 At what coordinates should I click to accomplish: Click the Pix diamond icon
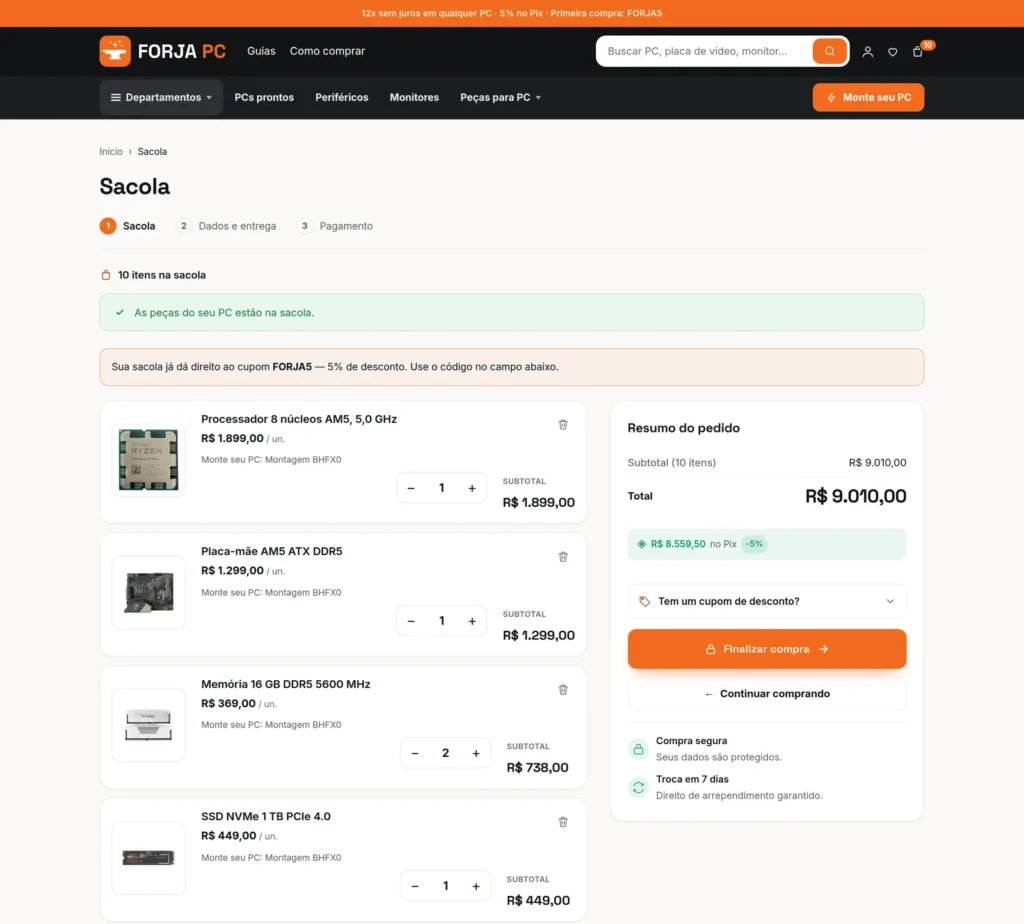(641, 544)
